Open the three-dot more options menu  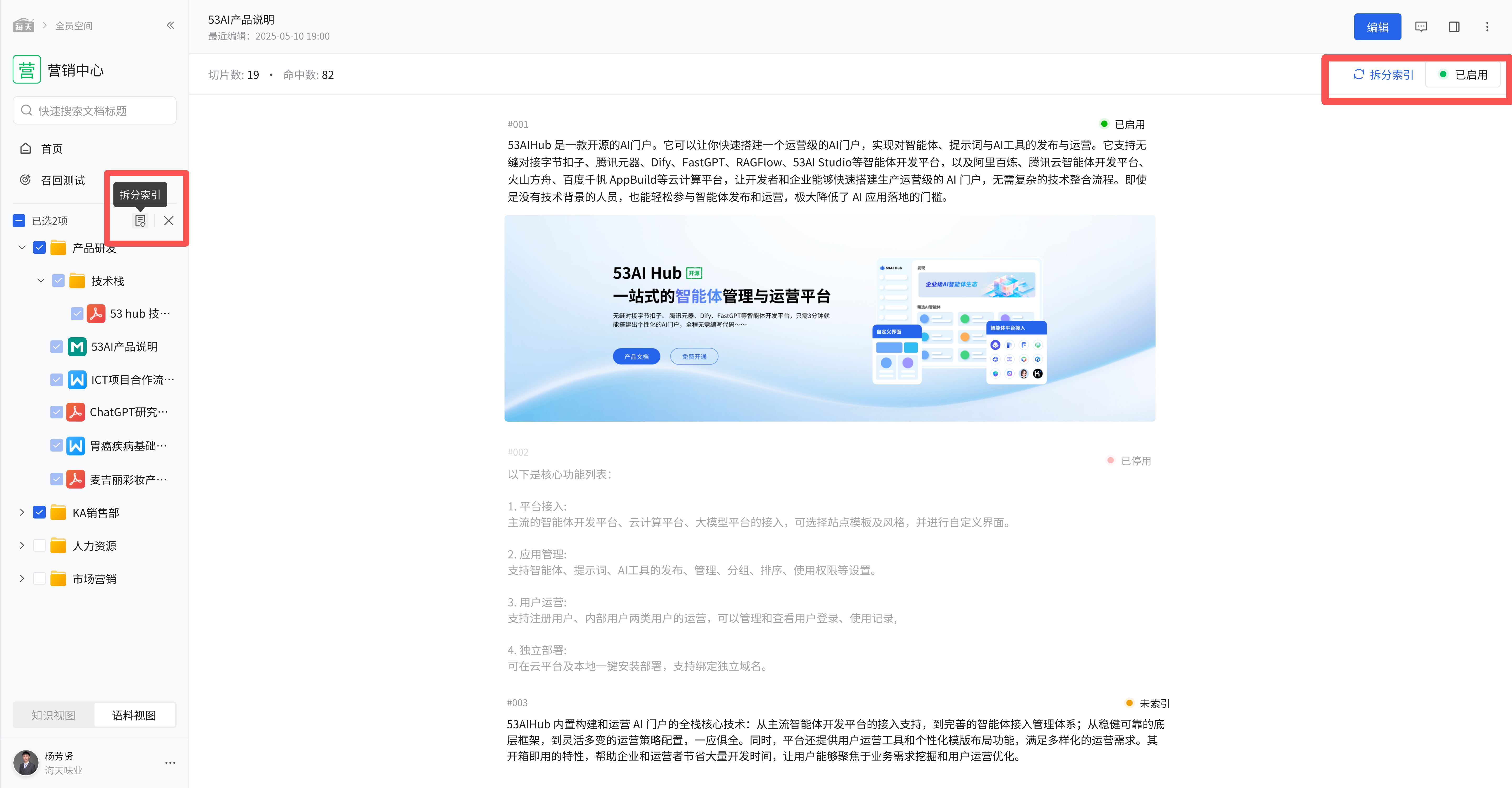(1487, 27)
